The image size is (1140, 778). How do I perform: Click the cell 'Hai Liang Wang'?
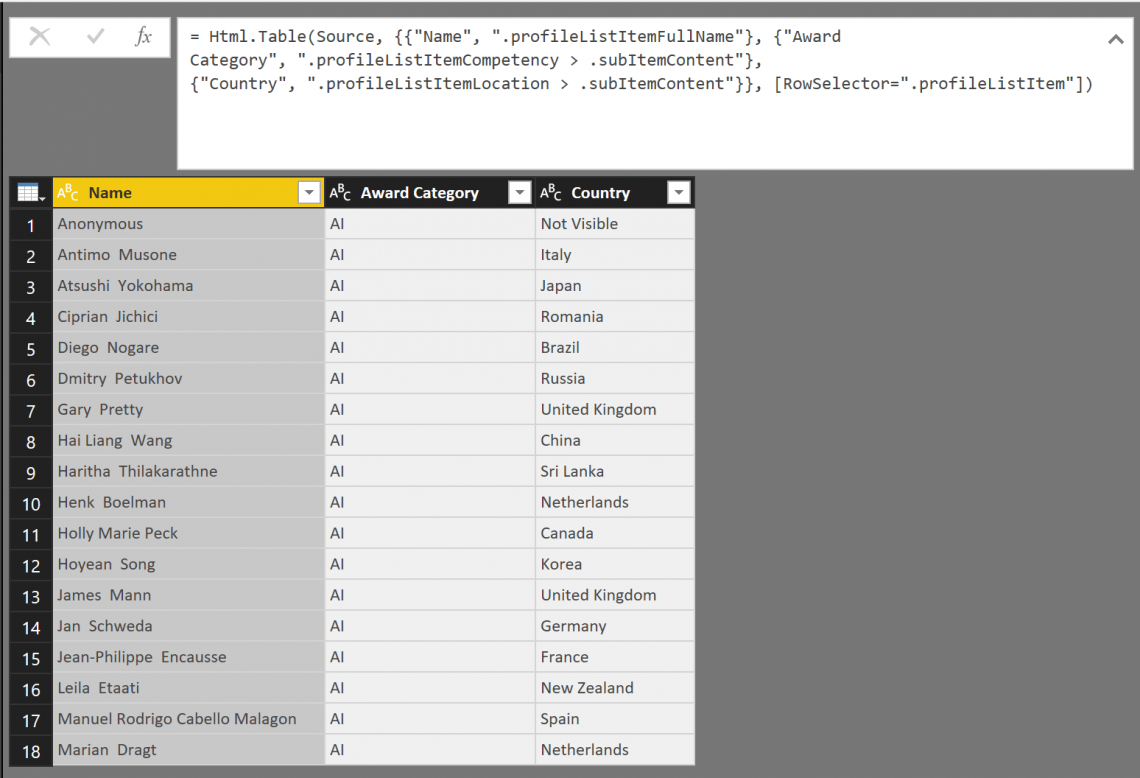click(188, 441)
